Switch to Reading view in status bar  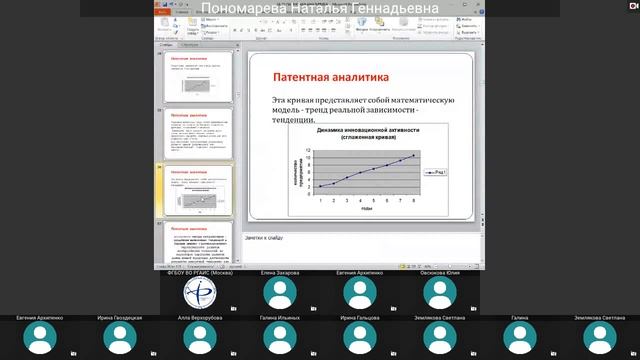point(413,267)
